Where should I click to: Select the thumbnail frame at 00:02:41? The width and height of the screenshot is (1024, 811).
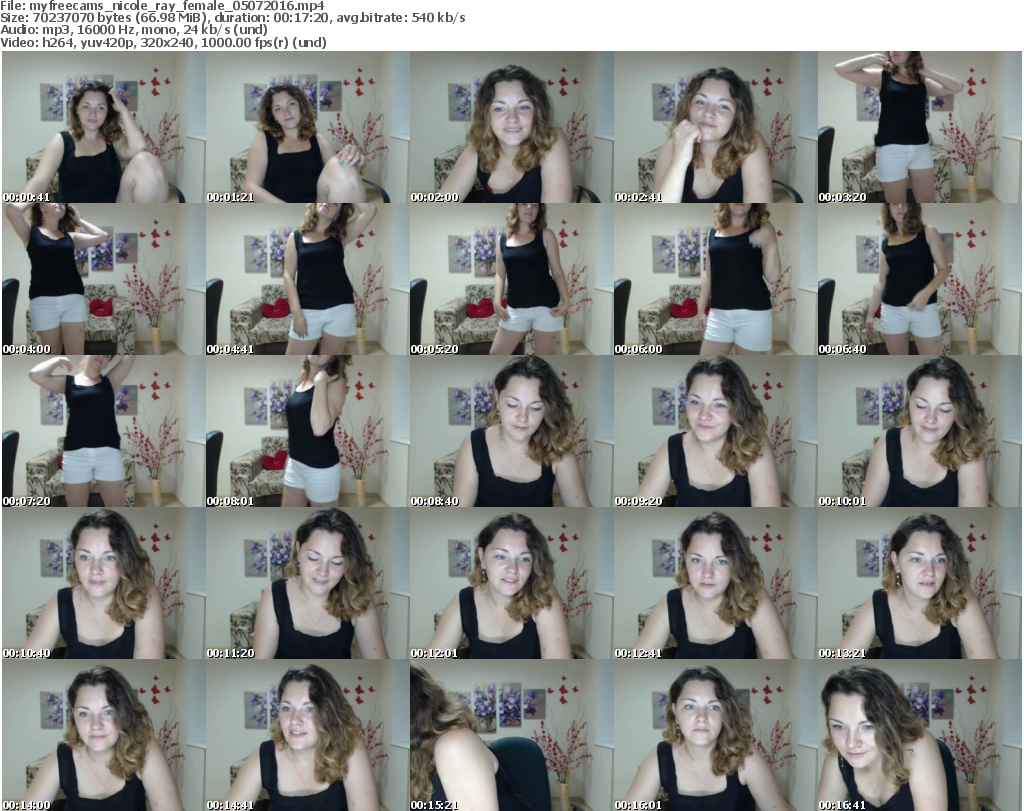coord(715,127)
